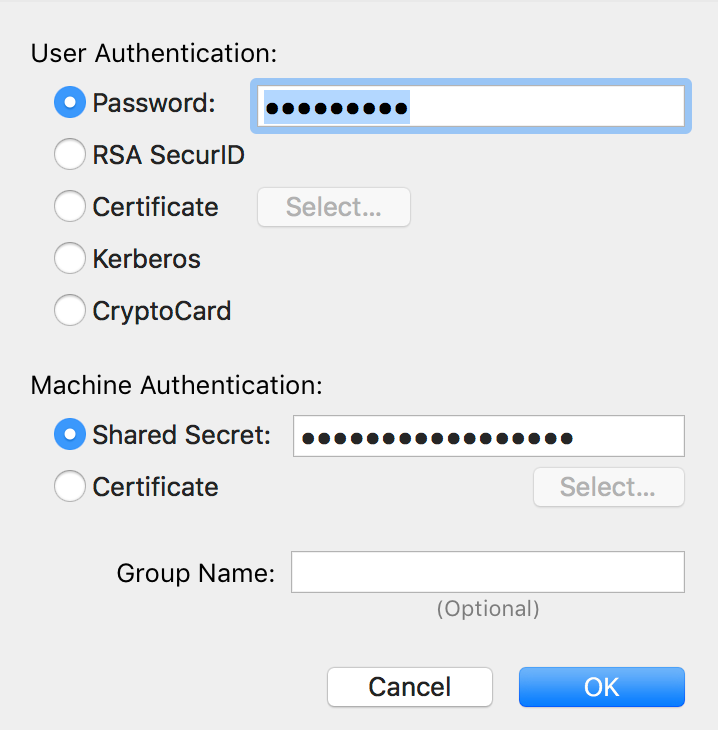
Task: Enable the Kerberos radio button
Action: [x=69, y=259]
